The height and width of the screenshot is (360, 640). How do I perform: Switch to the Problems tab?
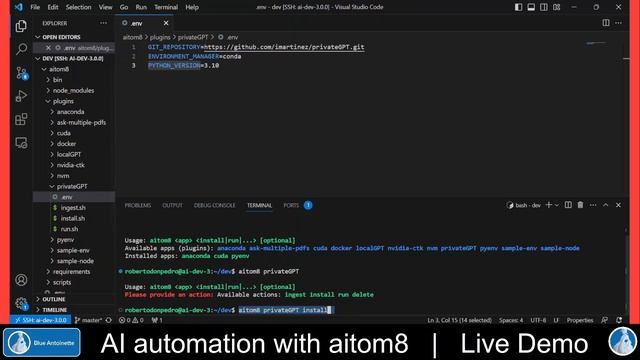click(x=138, y=205)
